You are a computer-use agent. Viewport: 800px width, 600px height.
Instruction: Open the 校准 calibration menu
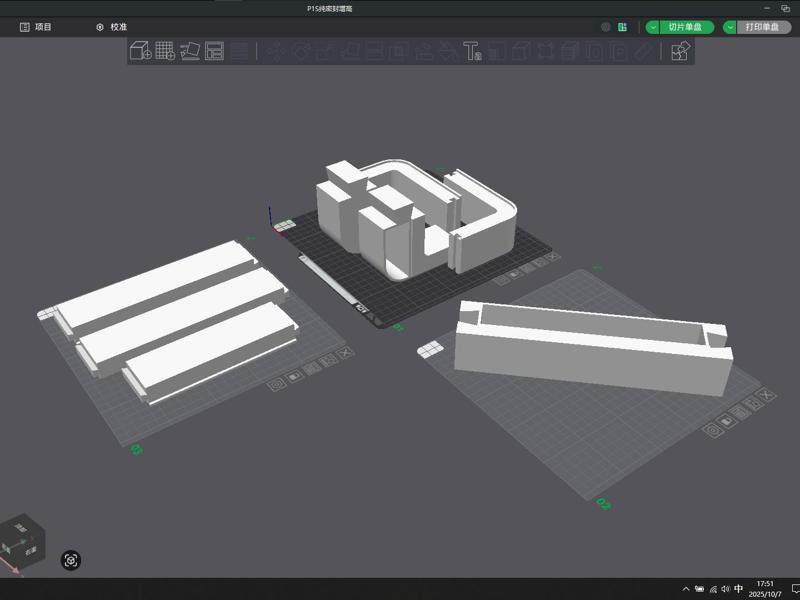click(112, 27)
